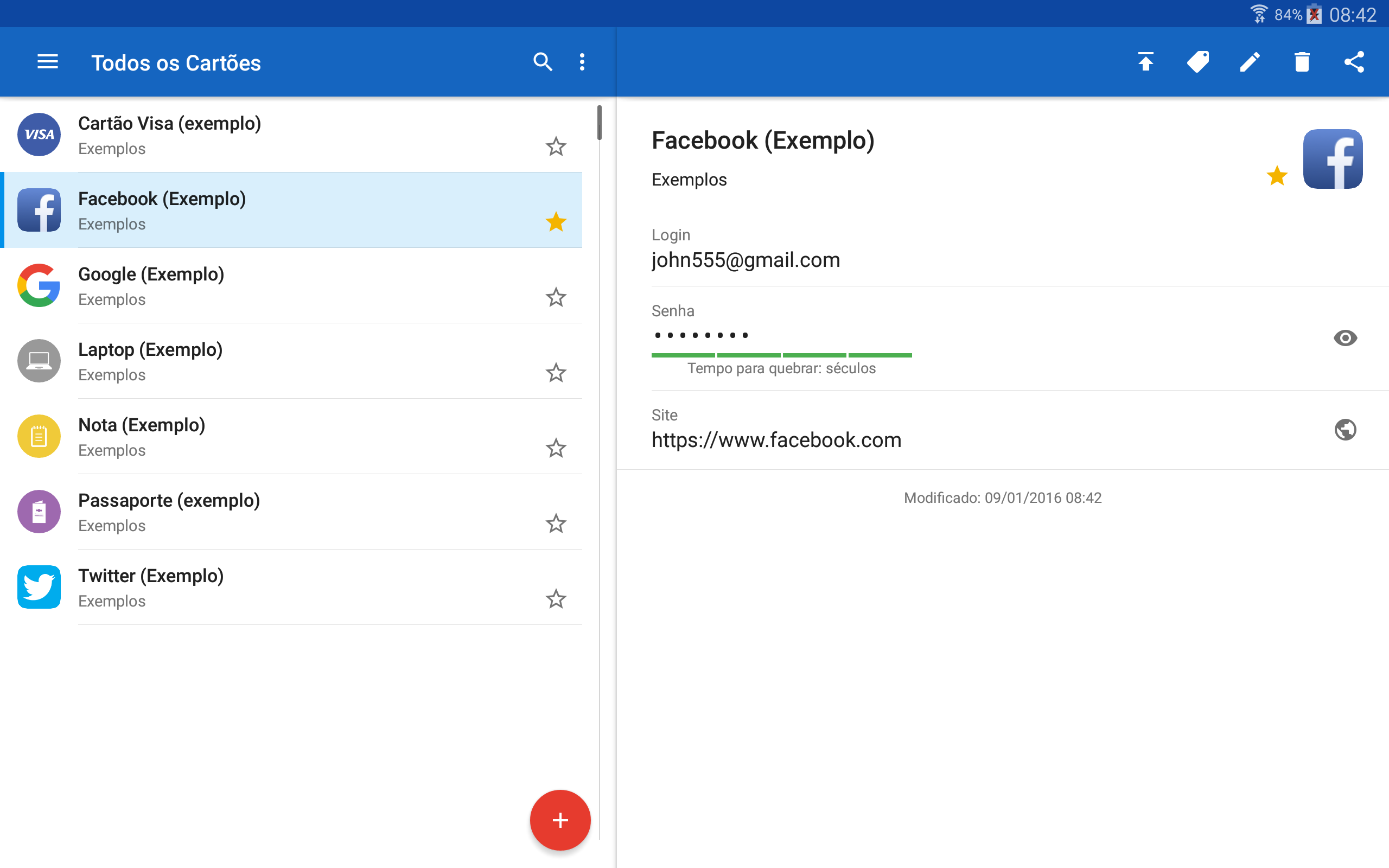Share the card using share icon
Image resolution: width=1389 pixels, height=868 pixels.
pyautogui.click(x=1354, y=61)
